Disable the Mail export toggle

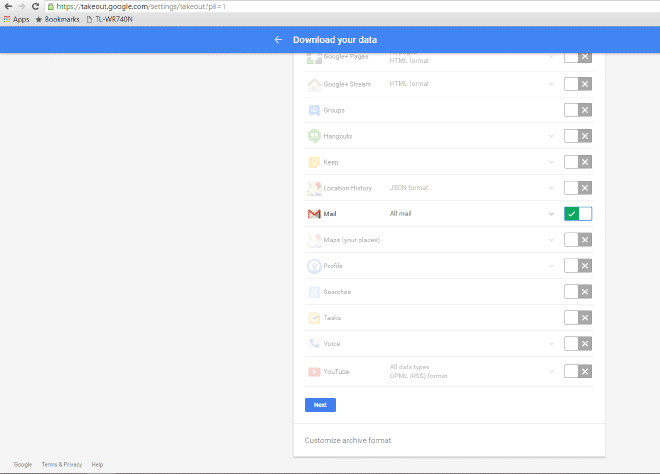578,214
